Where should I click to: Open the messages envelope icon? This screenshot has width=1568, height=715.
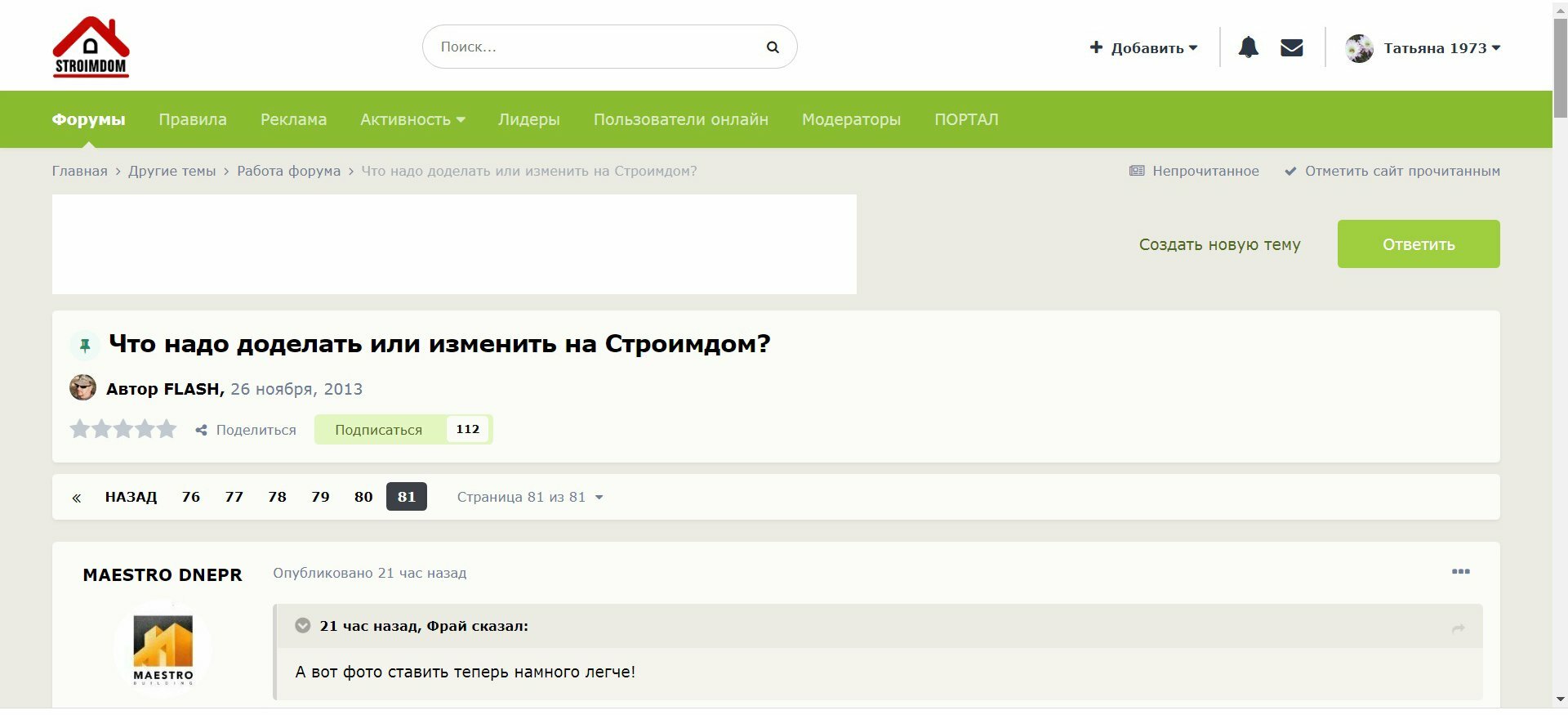pos(1291,47)
